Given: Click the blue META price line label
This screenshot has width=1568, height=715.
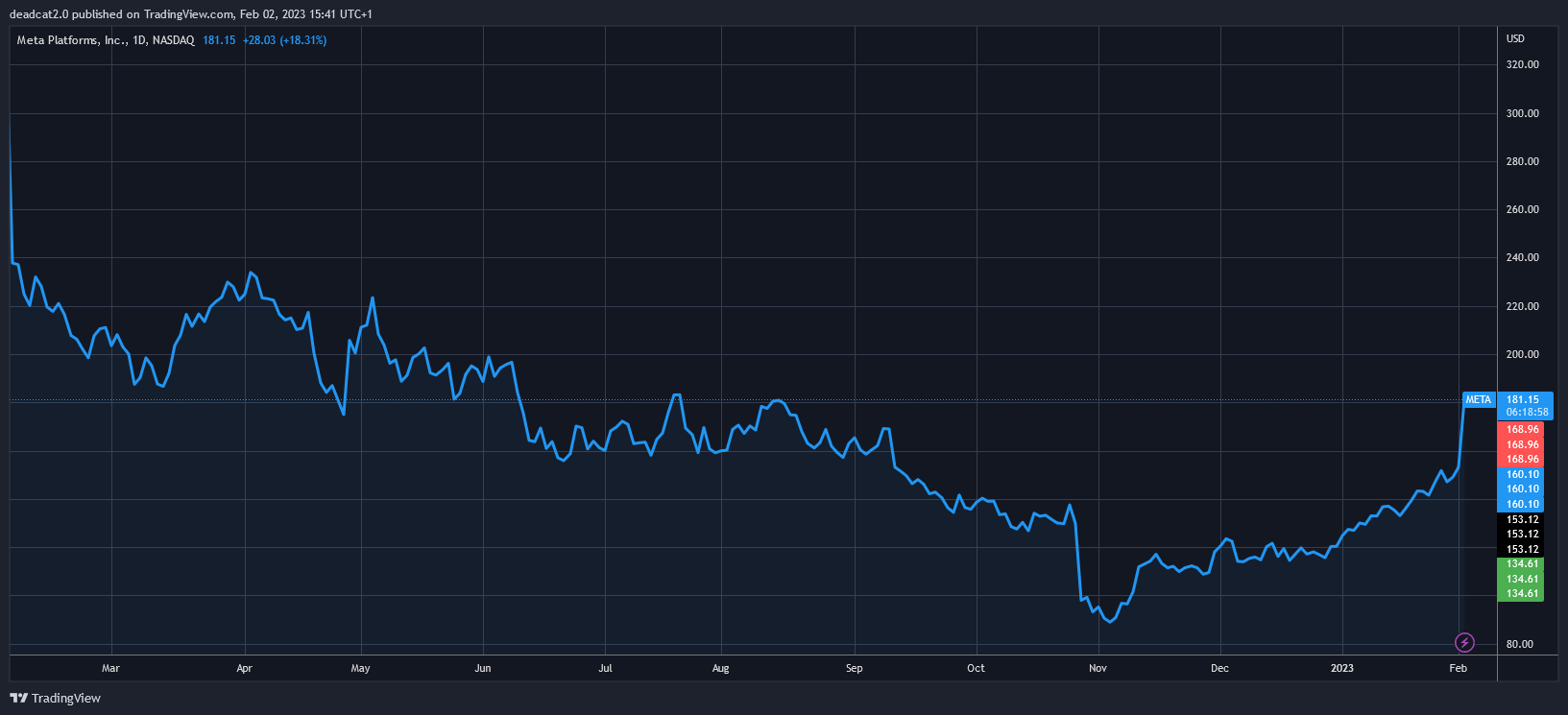Looking at the screenshot, I should point(1479,399).
